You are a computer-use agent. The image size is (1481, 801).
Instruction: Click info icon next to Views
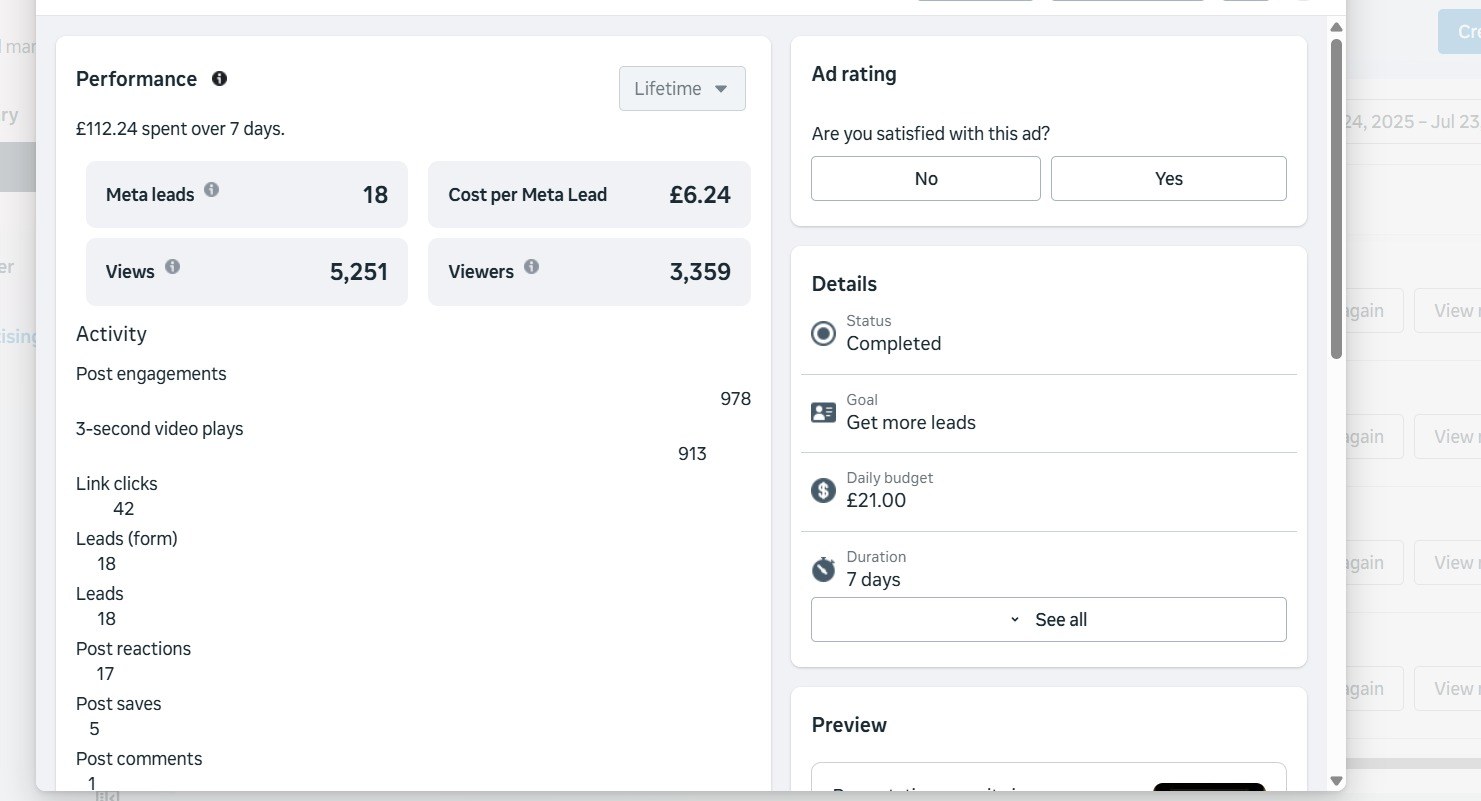pyautogui.click(x=172, y=266)
